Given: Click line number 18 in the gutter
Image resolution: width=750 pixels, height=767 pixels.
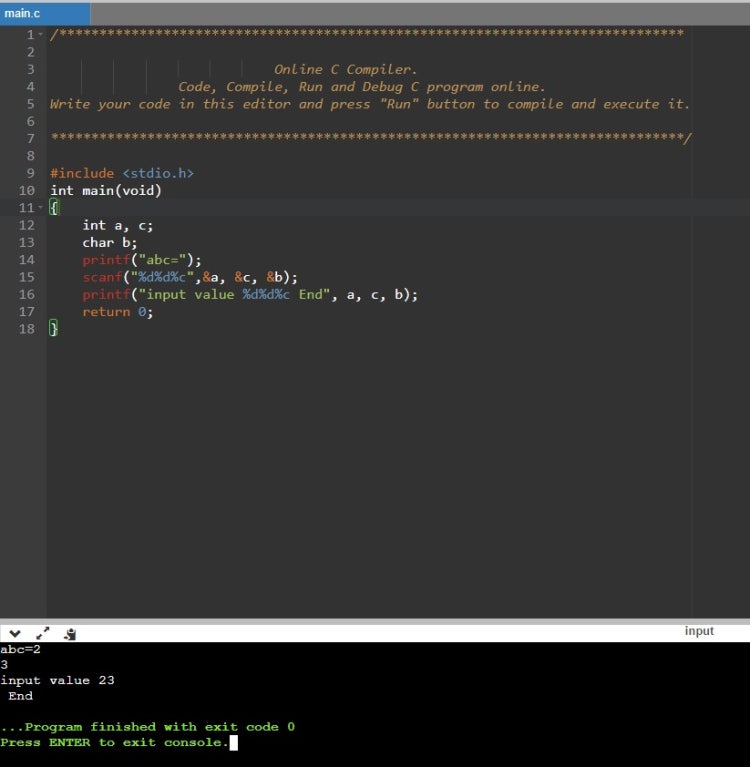Looking at the screenshot, I should (x=26, y=329).
